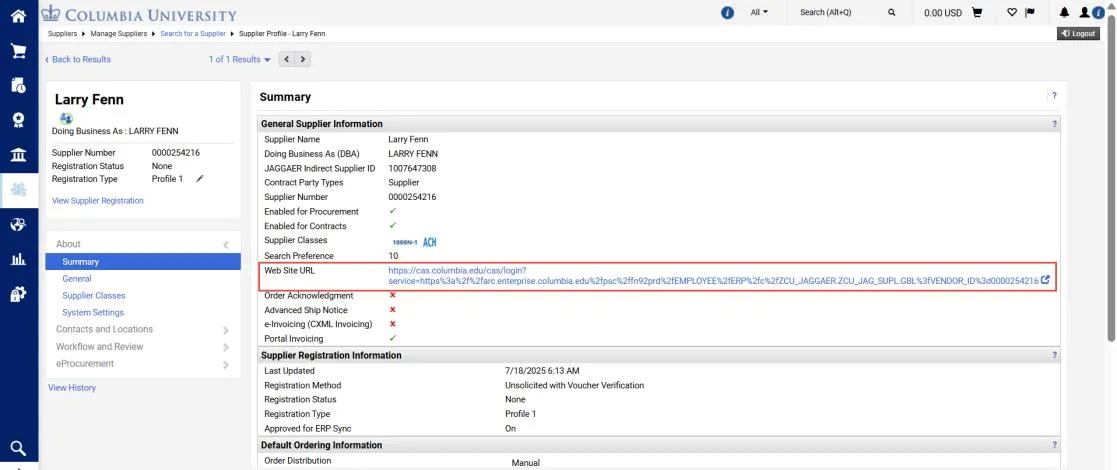Open help for Supplier Registration Information
1117x470 pixels.
(x=1054, y=355)
